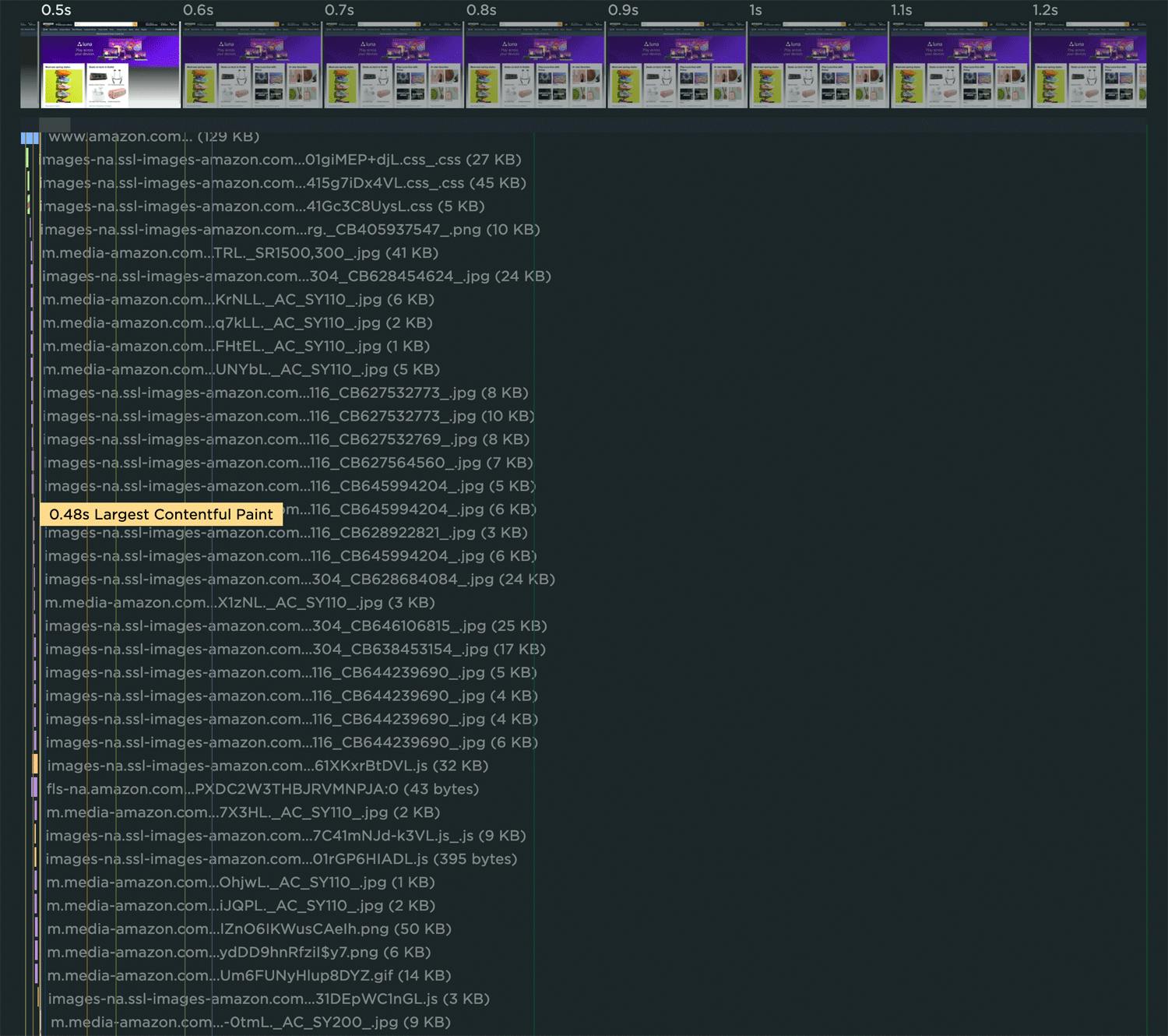This screenshot has height=1036, width=1168.
Task: Open the TRL._SR1500,300_.jpg 41 KB request
Action: [x=240, y=253]
